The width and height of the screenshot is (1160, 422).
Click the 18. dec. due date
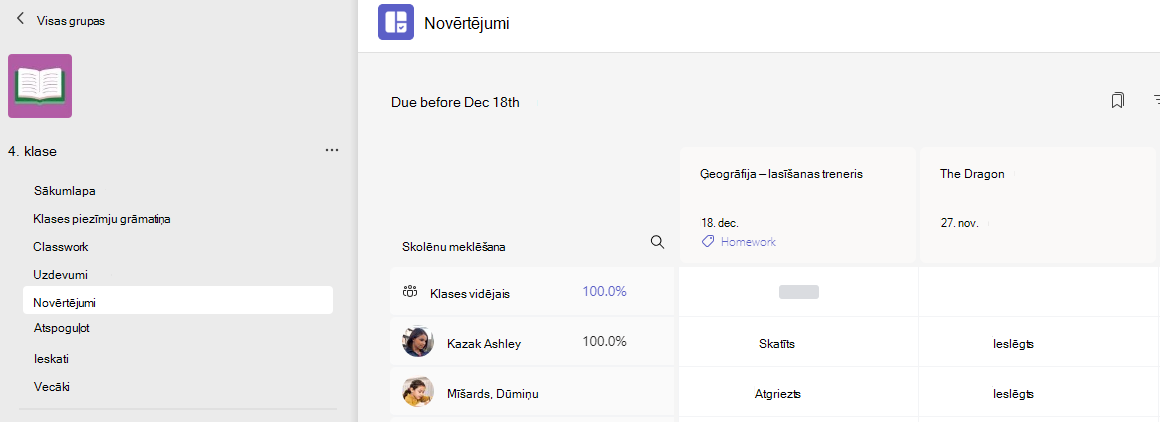tap(720, 223)
